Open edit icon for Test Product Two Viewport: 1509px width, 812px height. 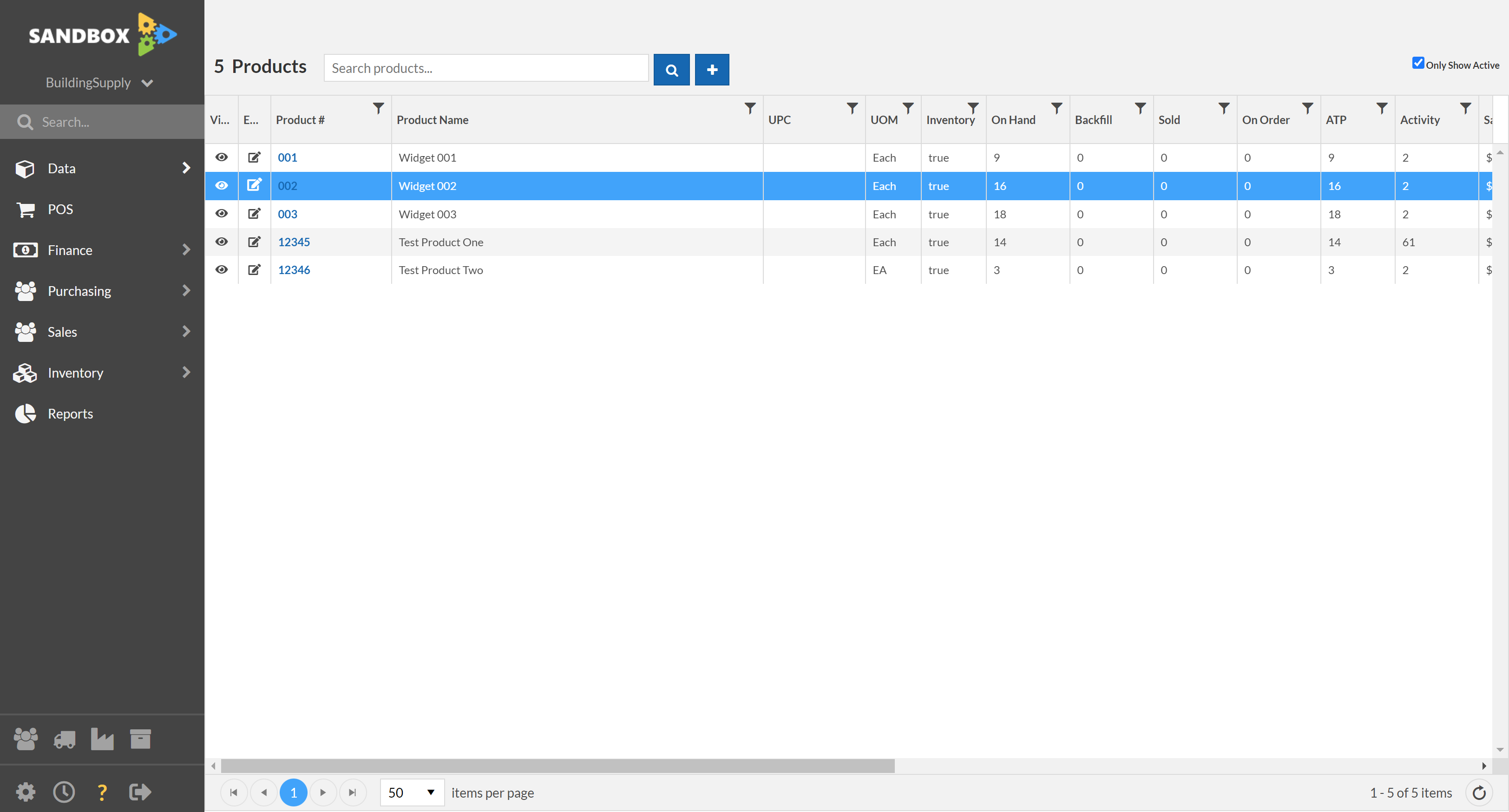[254, 269]
